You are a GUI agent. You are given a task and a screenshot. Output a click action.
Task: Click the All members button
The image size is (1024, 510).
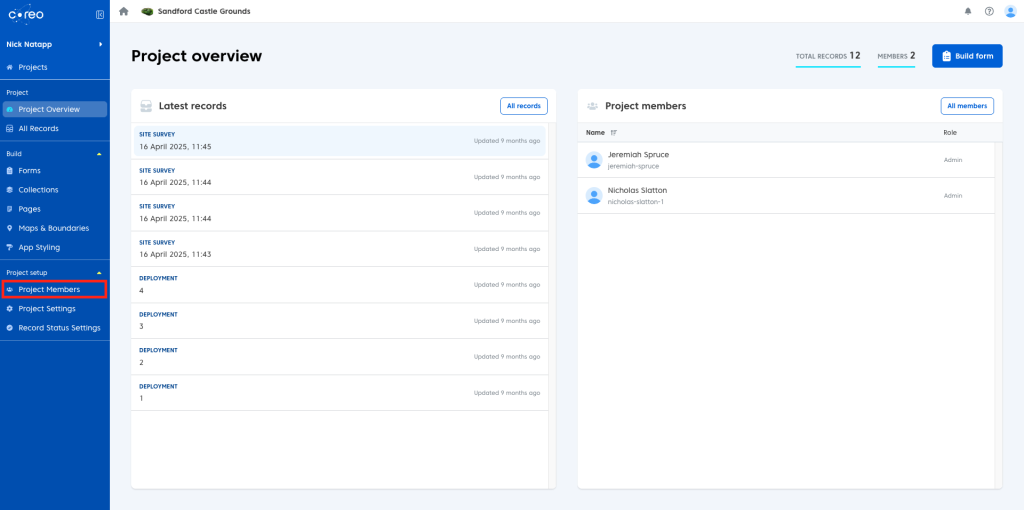click(967, 106)
